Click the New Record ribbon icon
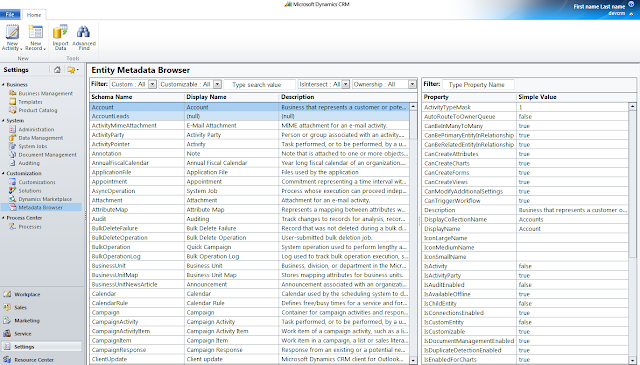Image resolution: width=640 pixels, height=365 pixels. pyautogui.click(x=36, y=37)
